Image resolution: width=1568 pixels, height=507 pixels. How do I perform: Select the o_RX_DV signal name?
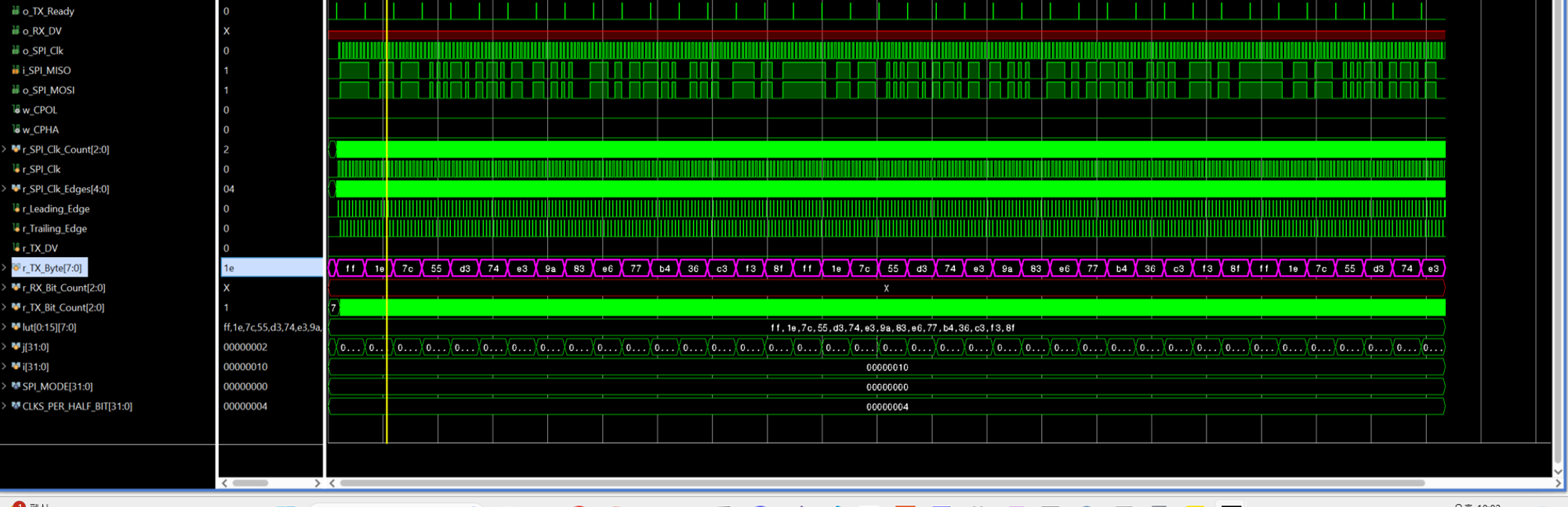42,31
